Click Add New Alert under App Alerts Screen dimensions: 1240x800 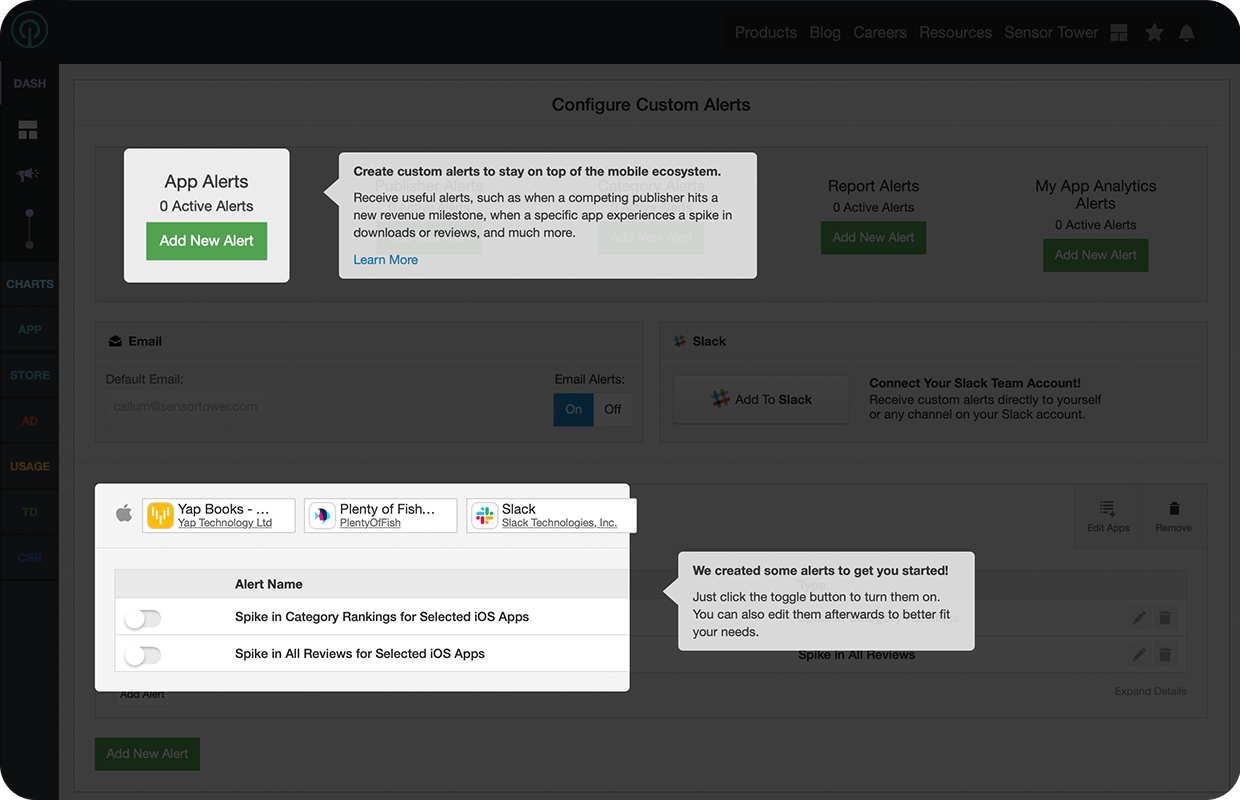tap(207, 241)
